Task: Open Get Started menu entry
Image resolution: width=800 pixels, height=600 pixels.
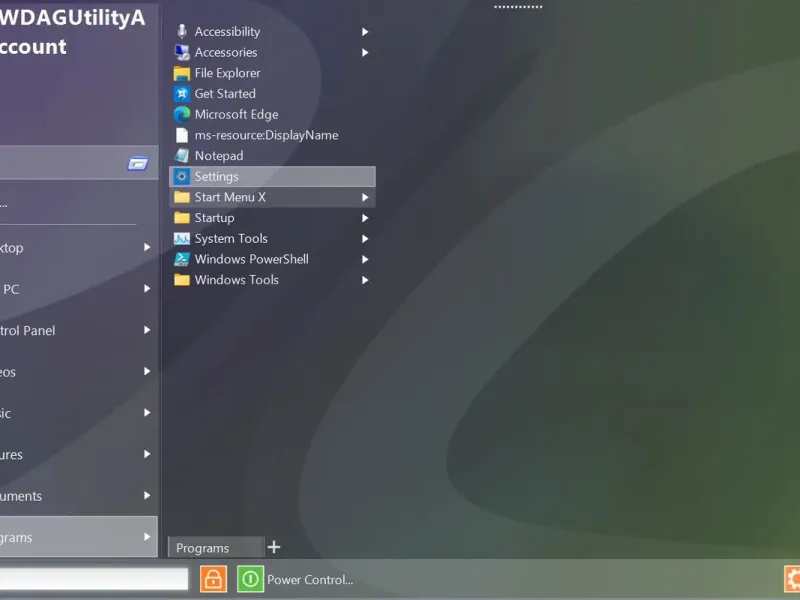Action: point(272,94)
